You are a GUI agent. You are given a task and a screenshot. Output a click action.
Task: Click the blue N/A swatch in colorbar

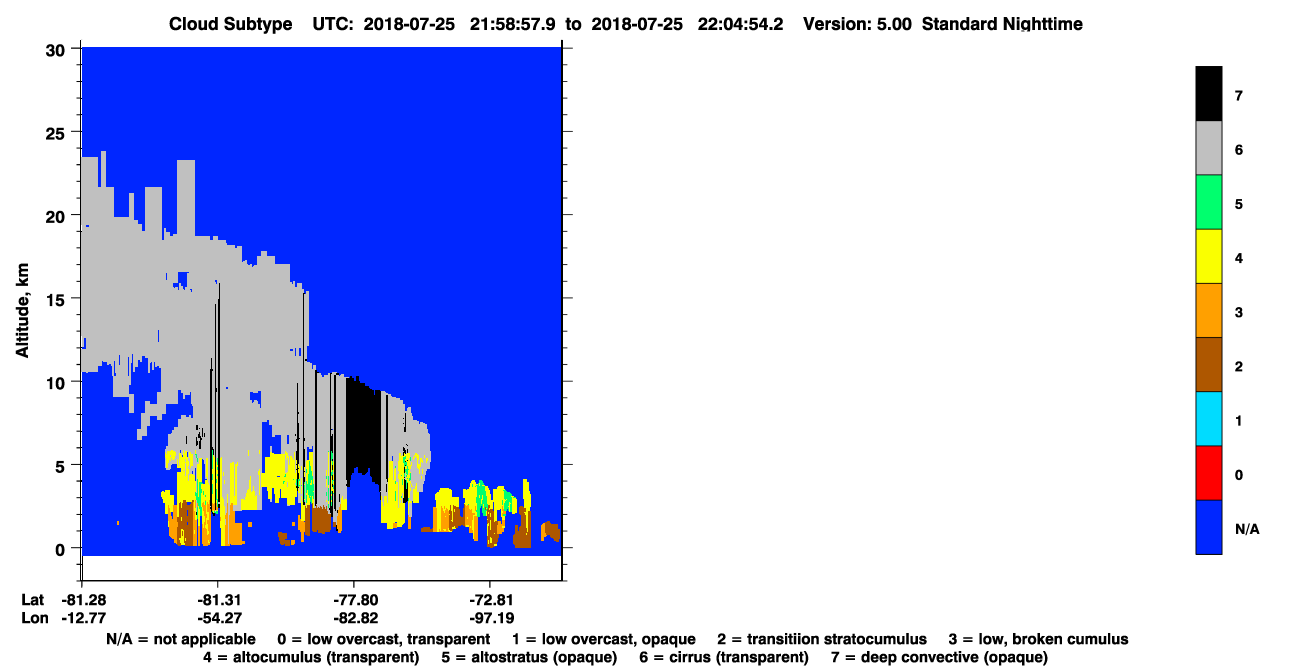(1208, 526)
